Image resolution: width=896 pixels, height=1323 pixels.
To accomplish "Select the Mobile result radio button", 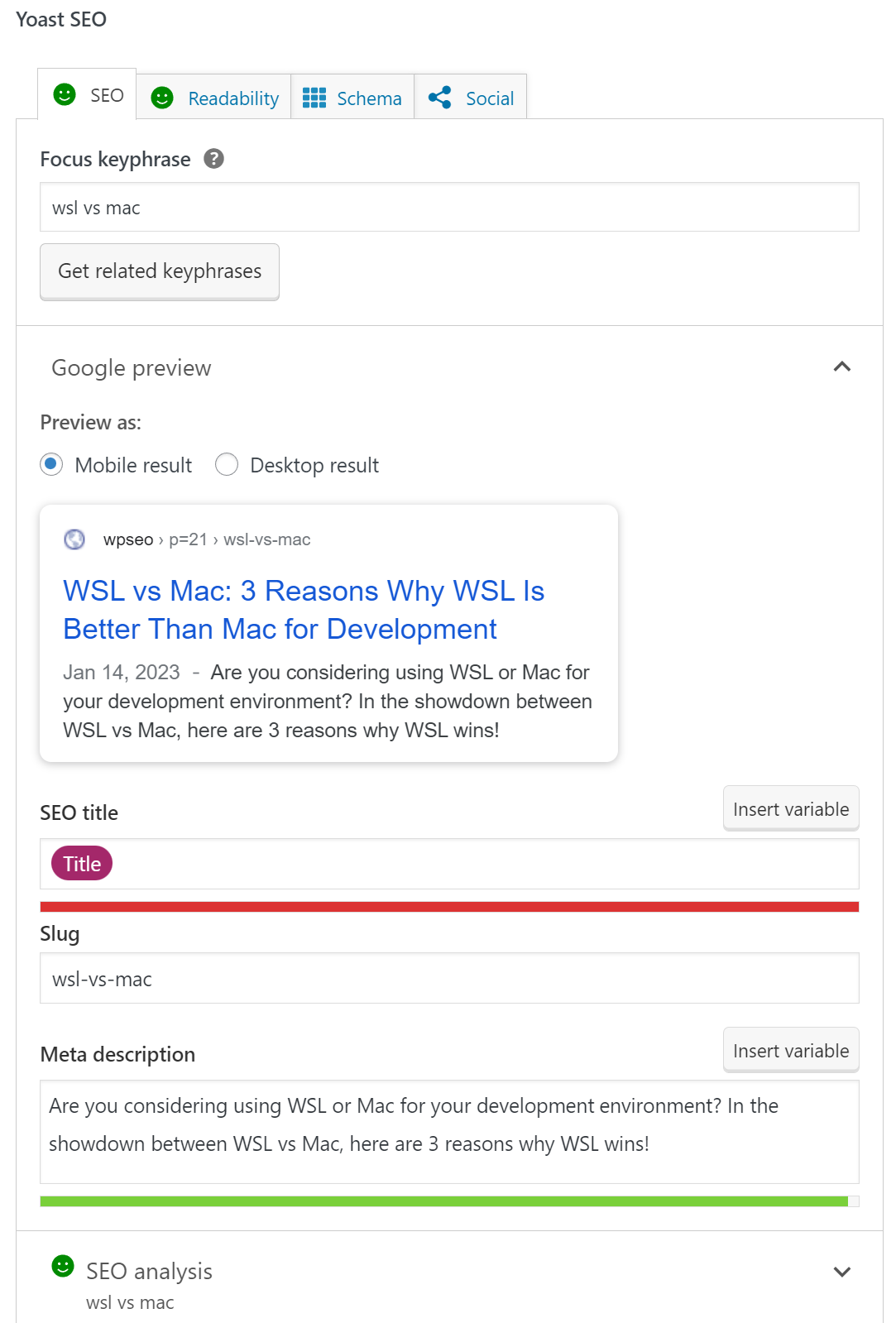I will (51, 465).
